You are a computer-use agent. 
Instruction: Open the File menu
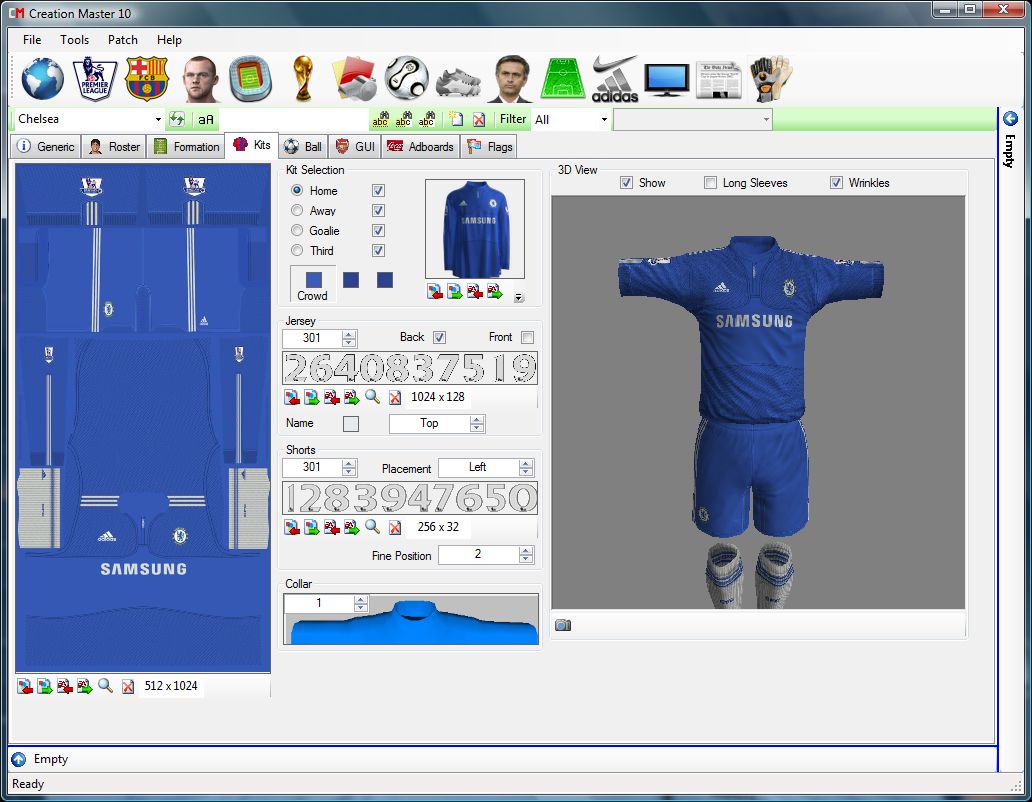(x=32, y=39)
